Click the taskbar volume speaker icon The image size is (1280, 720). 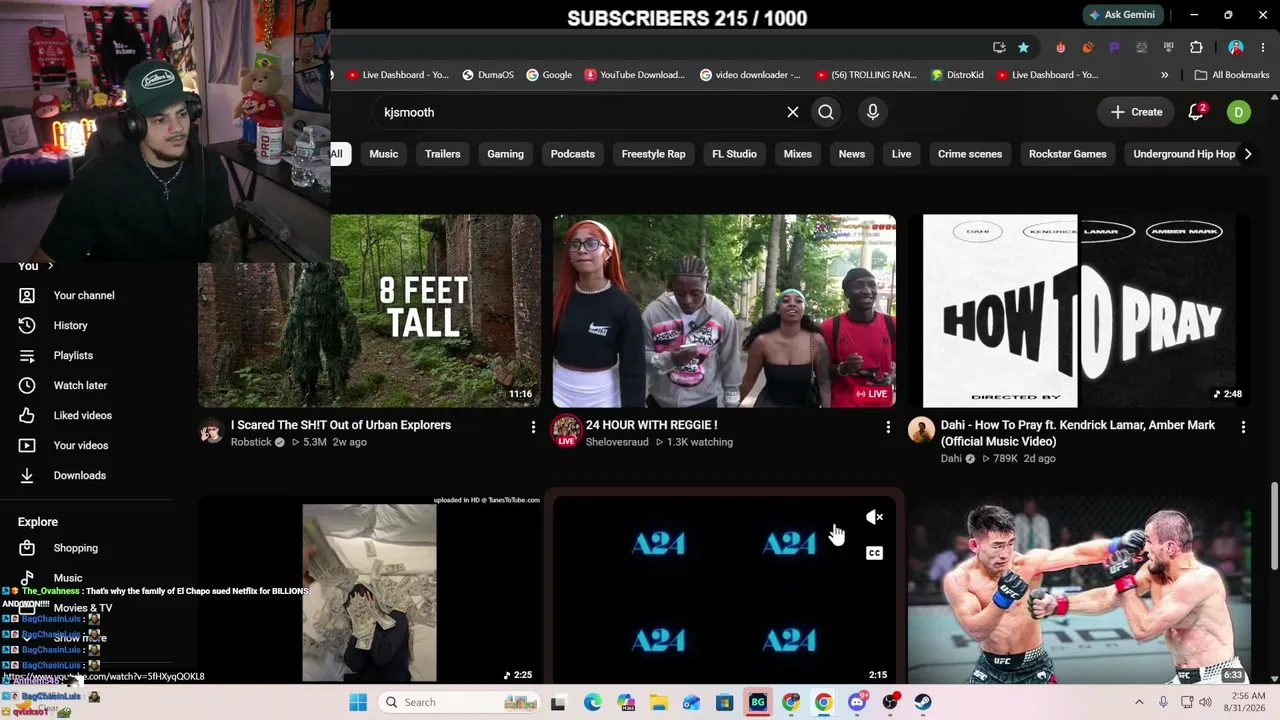[x=1205, y=702]
